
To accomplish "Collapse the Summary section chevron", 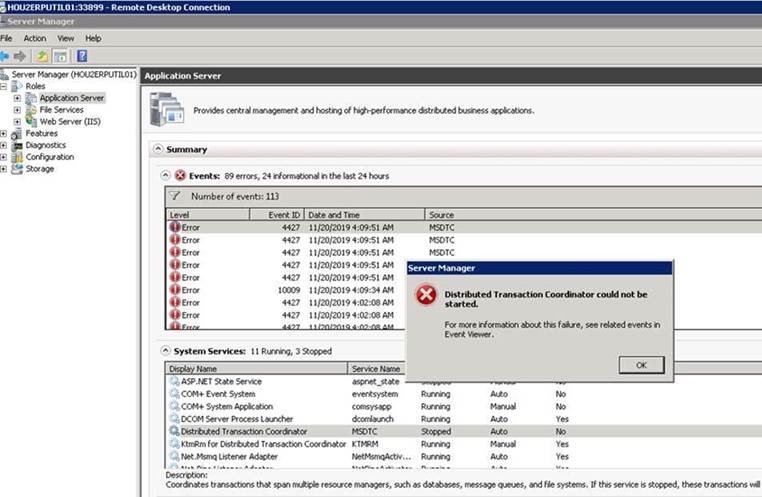I will pyautogui.click(x=158, y=149).
